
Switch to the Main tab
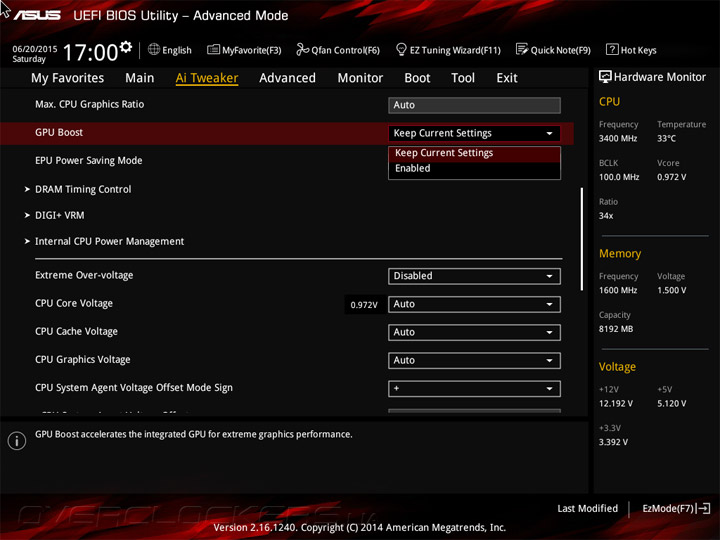pos(140,78)
